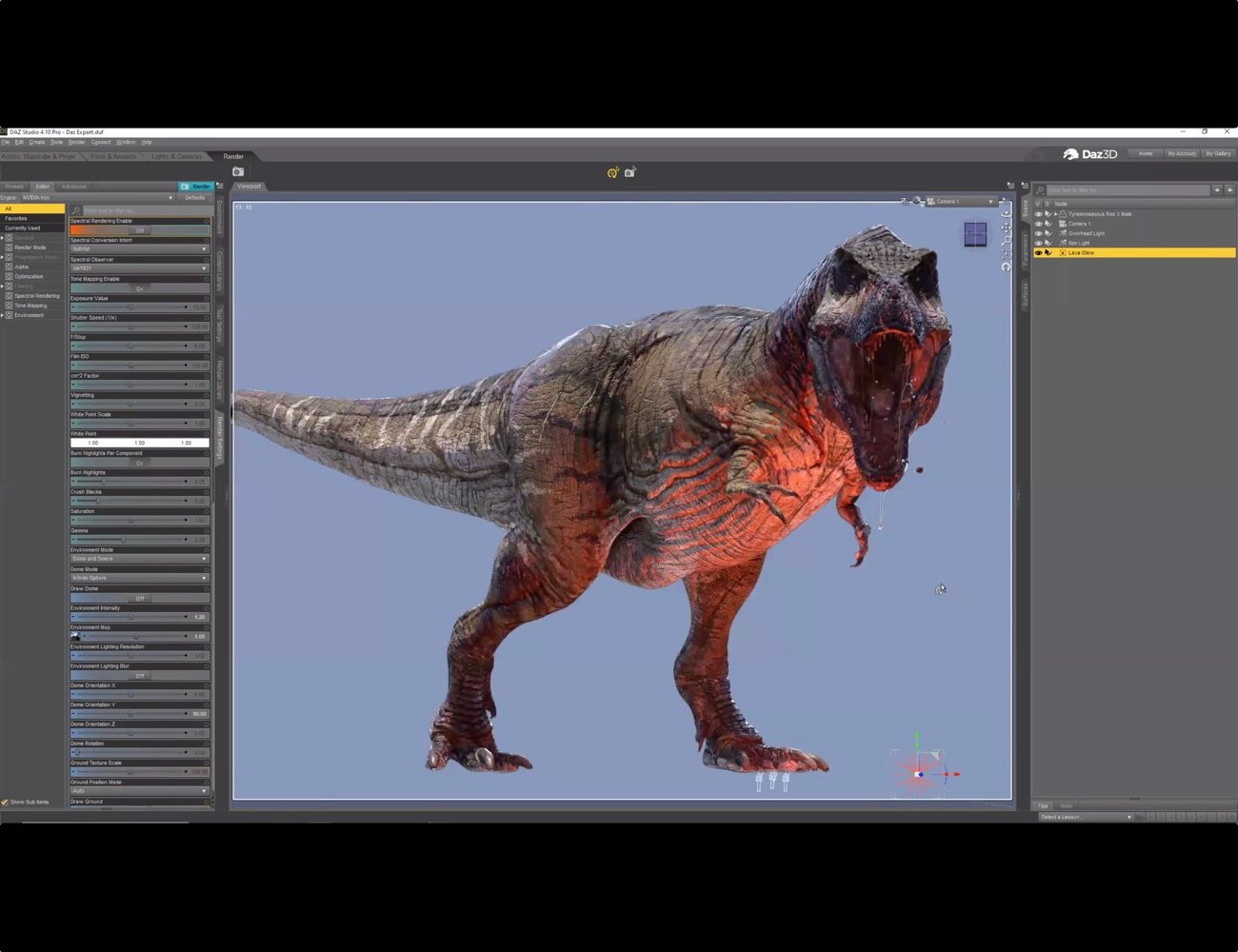Switch to Lights & Cameras activity tab

pyautogui.click(x=177, y=156)
